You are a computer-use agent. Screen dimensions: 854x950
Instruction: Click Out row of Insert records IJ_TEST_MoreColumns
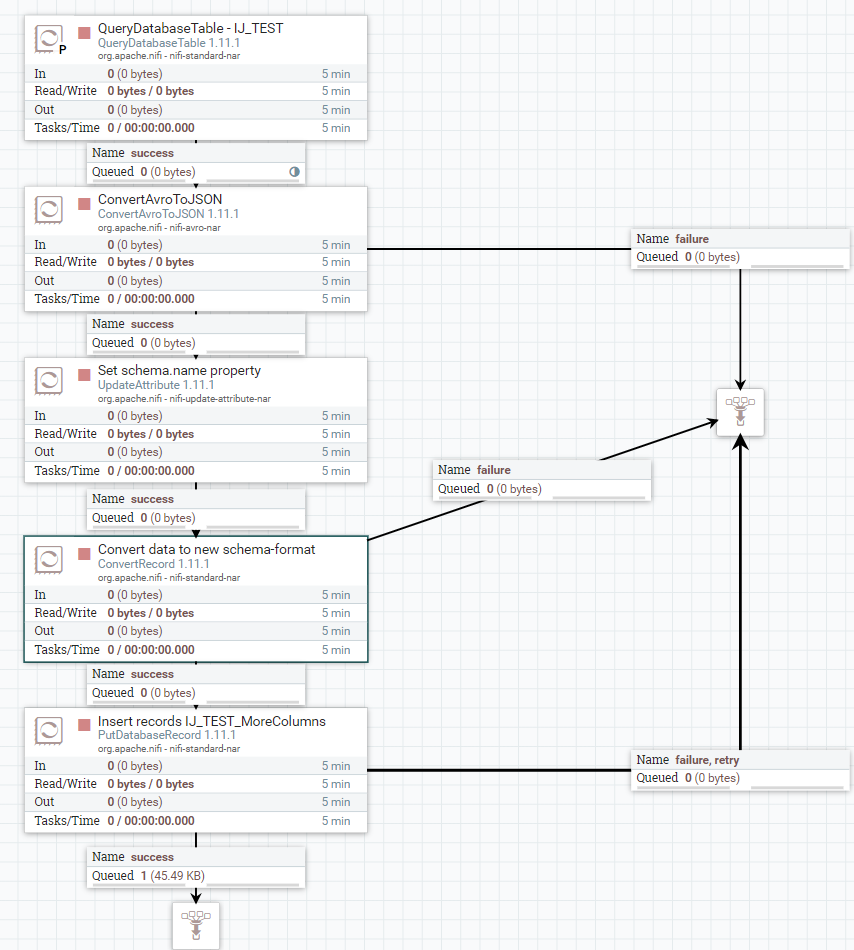click(196, 802)
